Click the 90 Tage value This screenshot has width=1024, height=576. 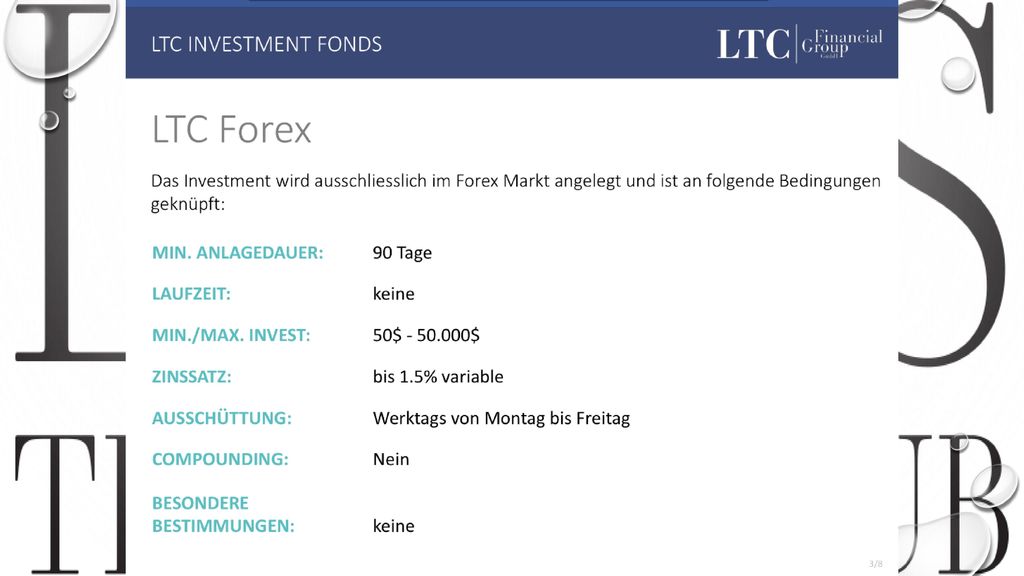pos(402,253)
